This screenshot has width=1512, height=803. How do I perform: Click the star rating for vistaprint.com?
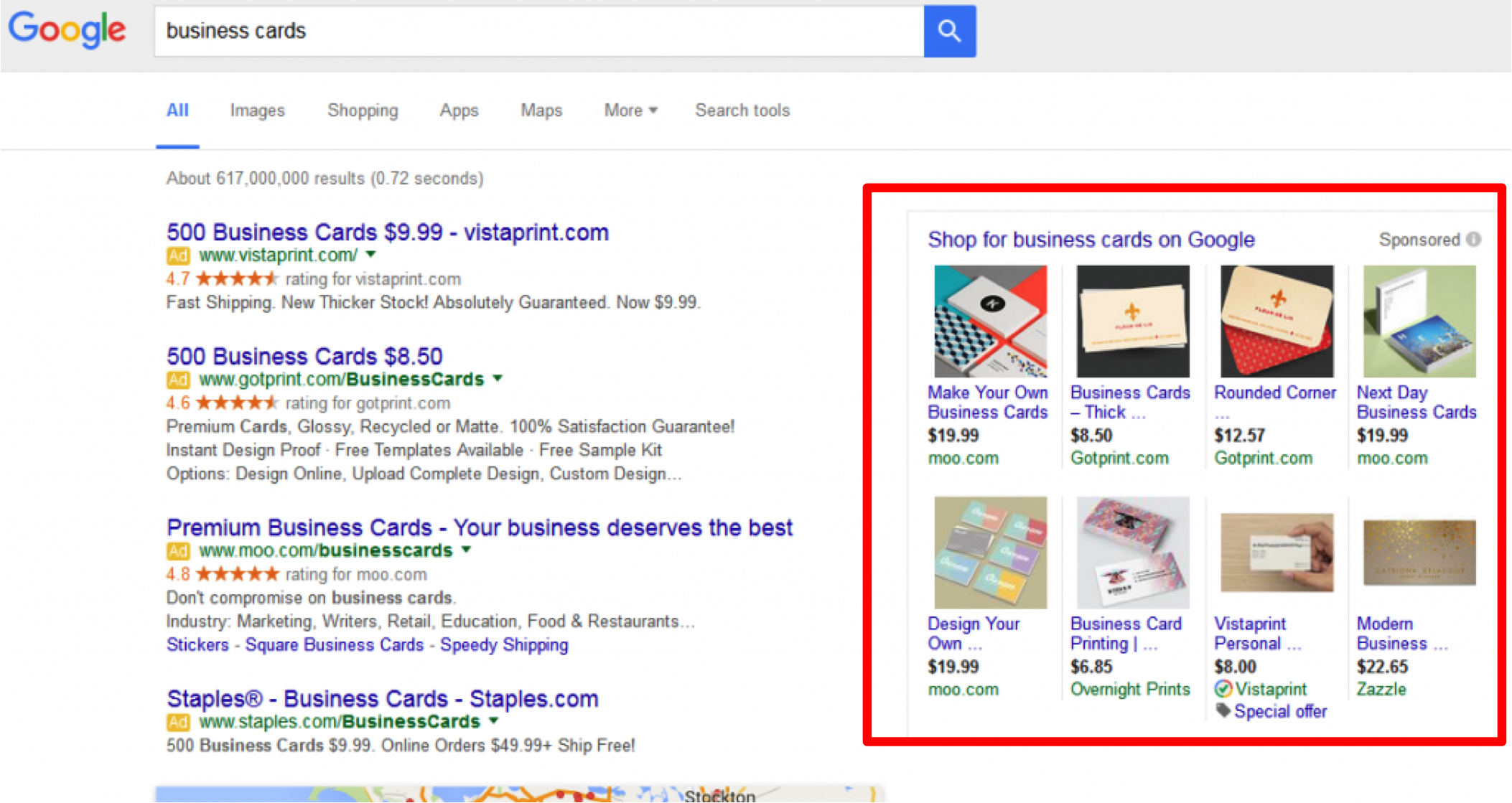click(x=236, y=279)
